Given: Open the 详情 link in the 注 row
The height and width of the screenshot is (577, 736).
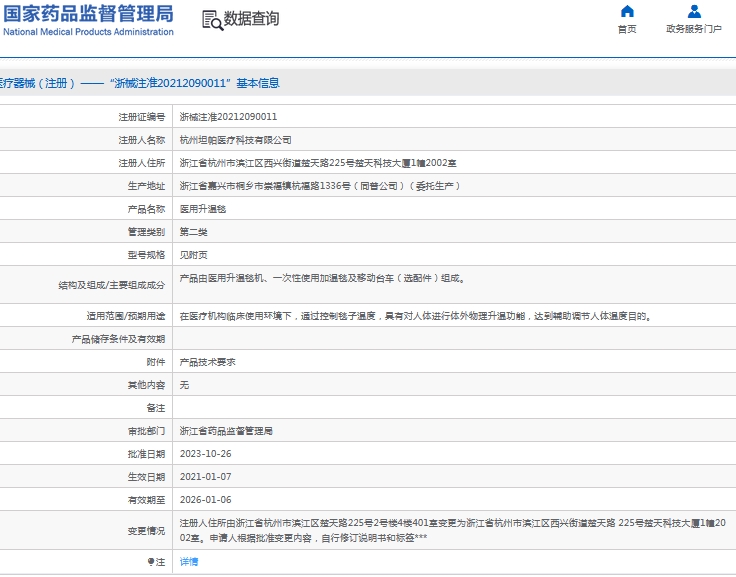Looking at the screenshot, I should pos(189,562).
